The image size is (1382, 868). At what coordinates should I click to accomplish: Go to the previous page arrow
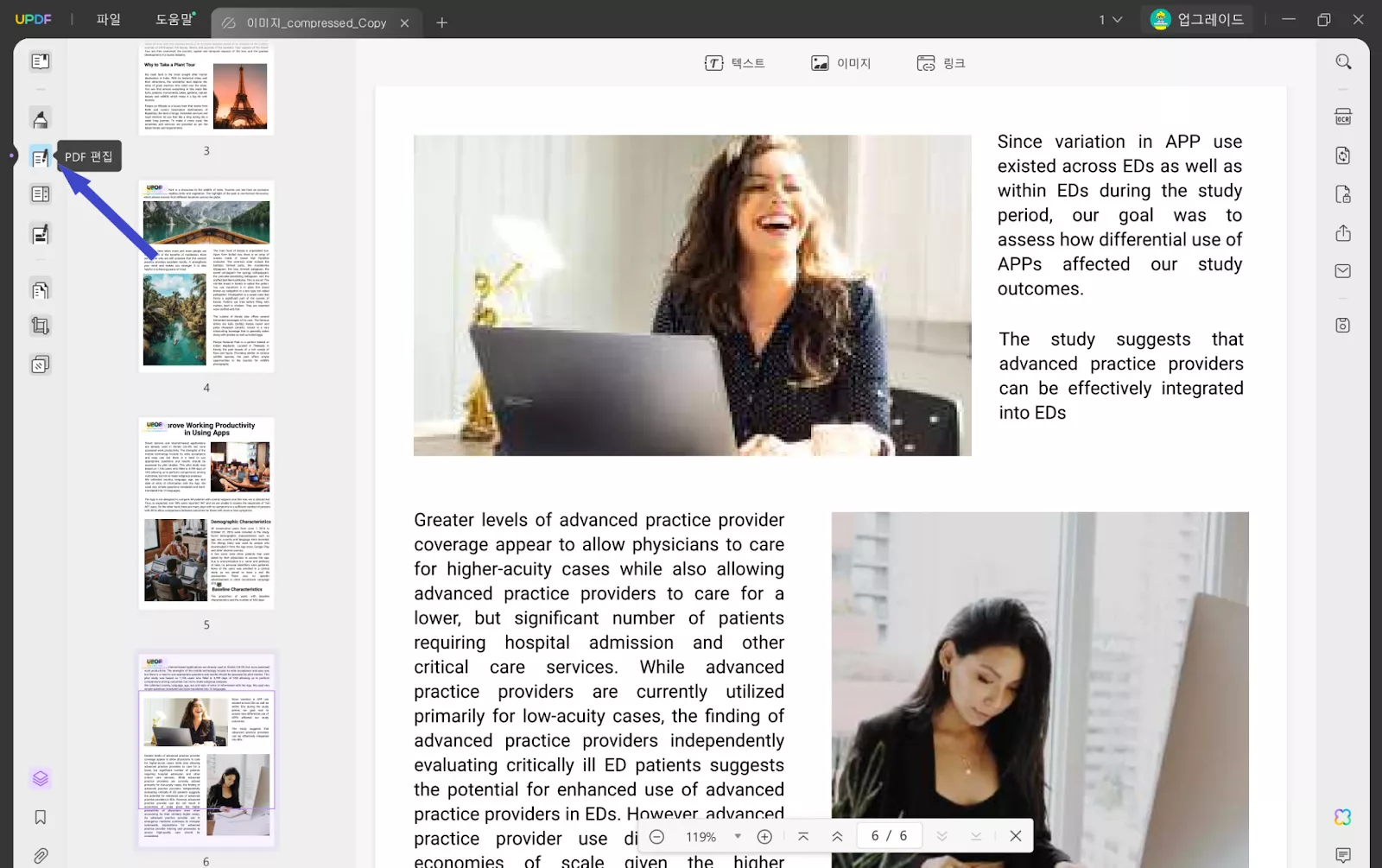pos(837,836)
